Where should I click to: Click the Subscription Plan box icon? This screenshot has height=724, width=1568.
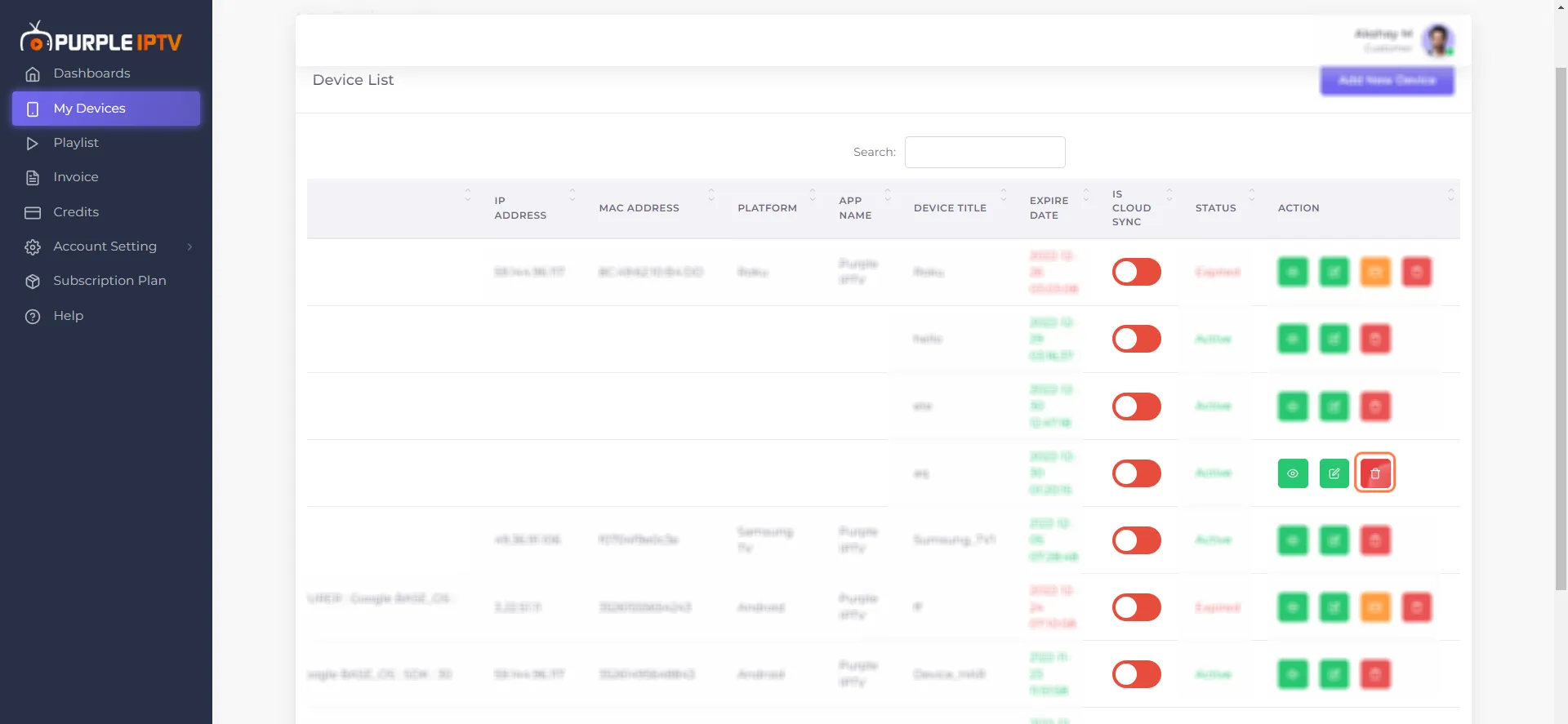pos(33,282)
